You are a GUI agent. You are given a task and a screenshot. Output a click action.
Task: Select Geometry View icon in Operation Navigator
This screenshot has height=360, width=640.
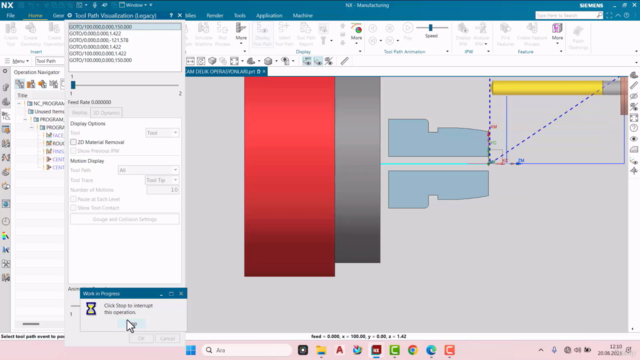(42, 84)
